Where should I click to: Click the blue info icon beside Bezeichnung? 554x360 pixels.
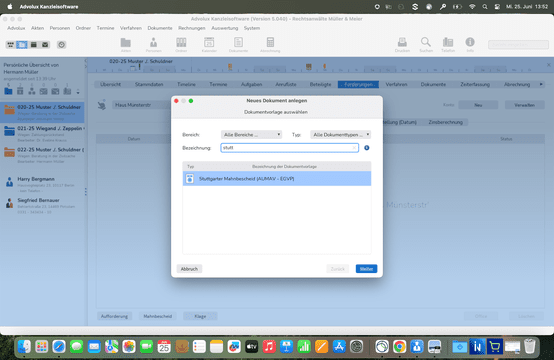367,148
